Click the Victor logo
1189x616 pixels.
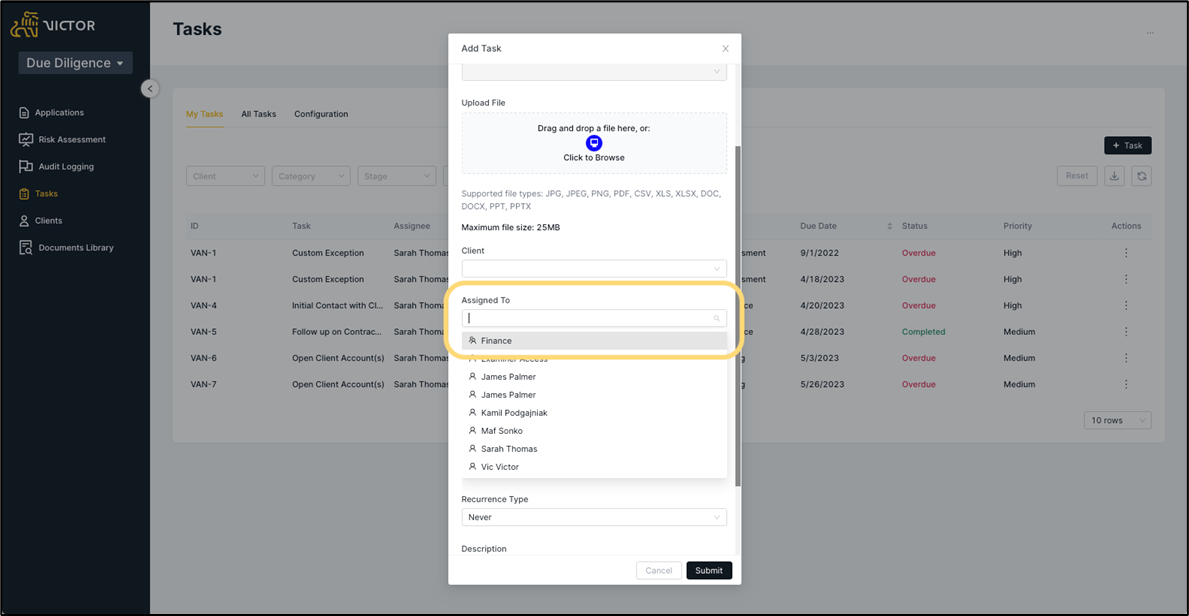(x=53, y=25)
